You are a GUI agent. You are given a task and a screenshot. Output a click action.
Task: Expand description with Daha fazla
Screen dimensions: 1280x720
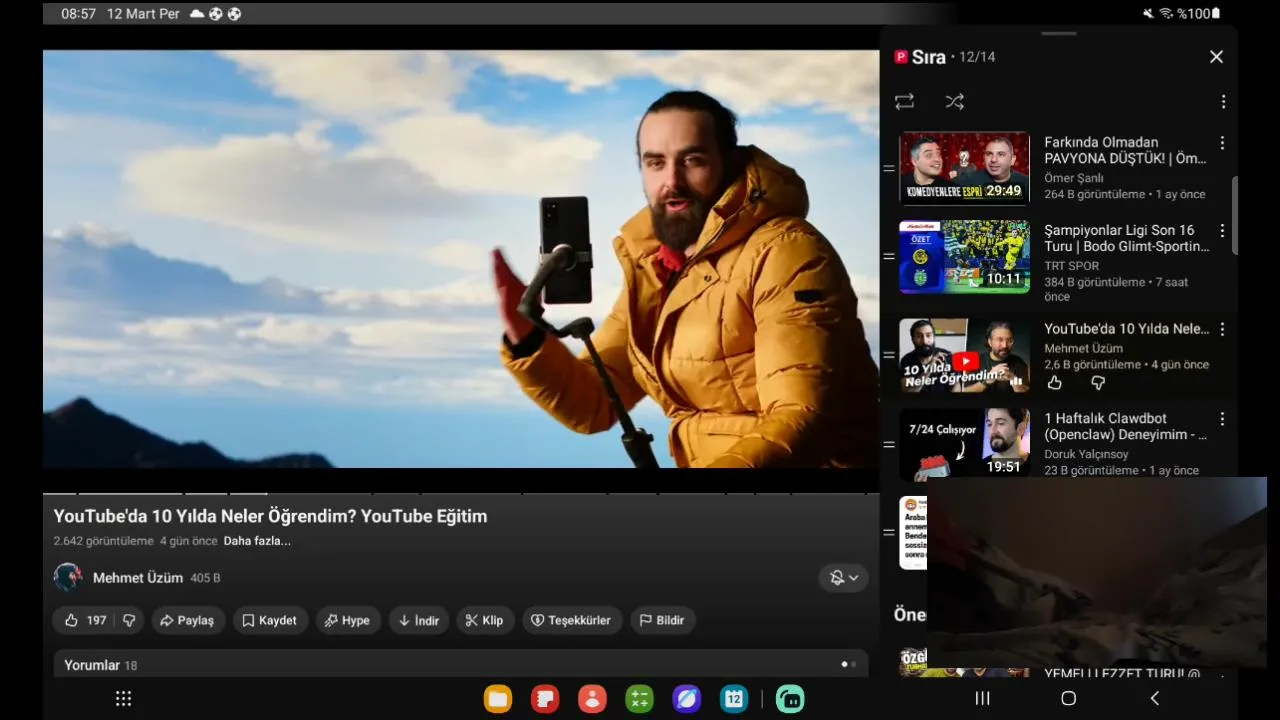point(257,541)
